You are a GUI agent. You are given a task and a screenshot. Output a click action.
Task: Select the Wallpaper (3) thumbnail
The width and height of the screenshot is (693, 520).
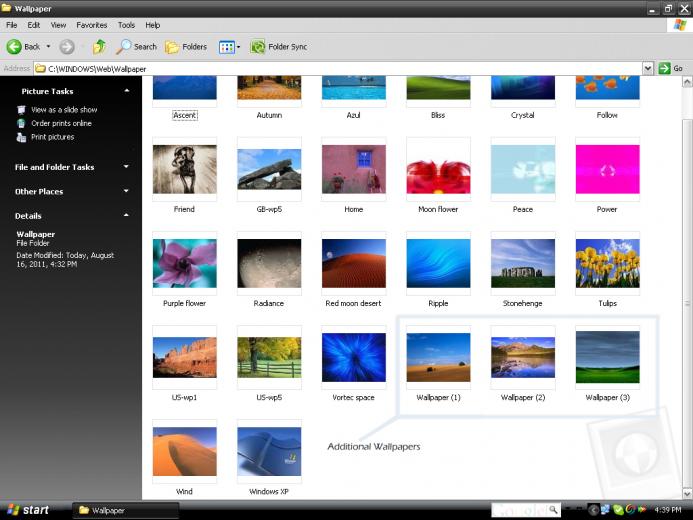tap(607, 357)
